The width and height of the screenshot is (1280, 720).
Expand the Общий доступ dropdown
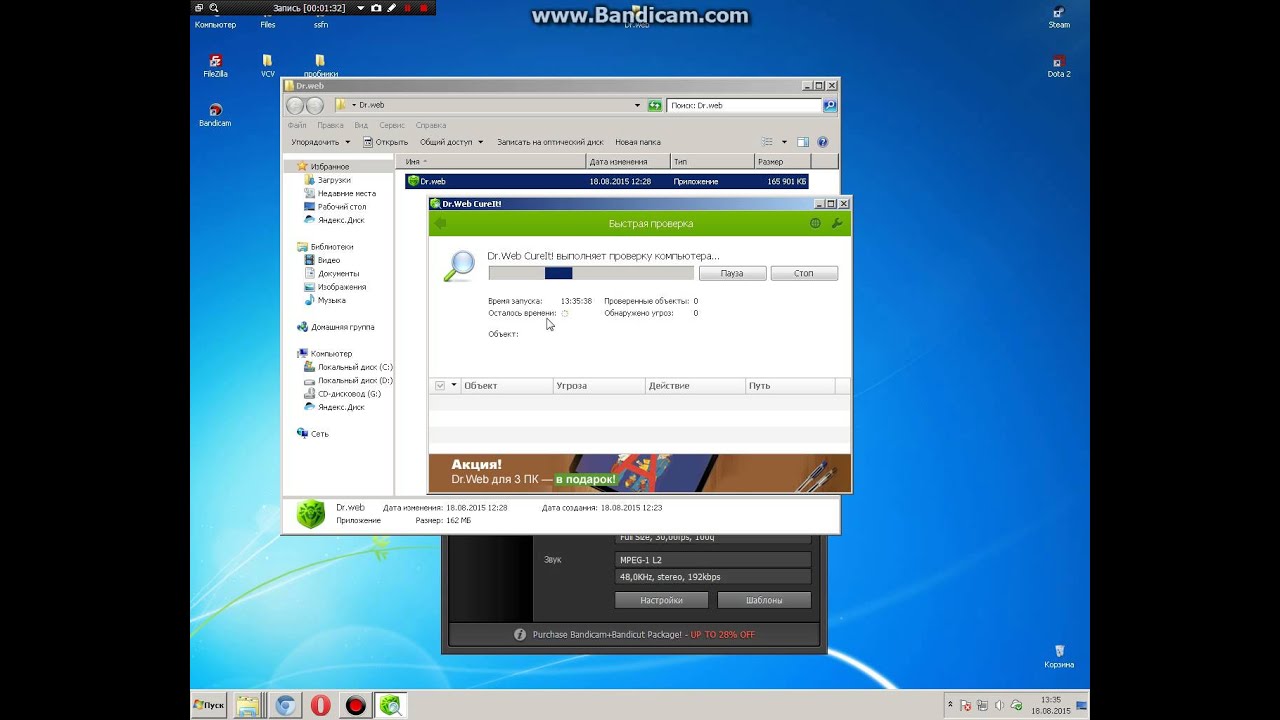(451, 142)
